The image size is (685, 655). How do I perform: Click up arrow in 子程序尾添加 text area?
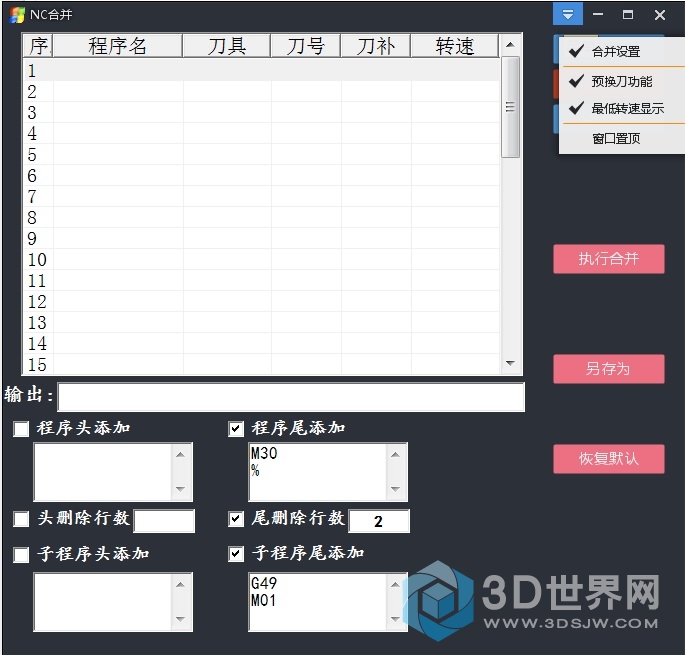coord(395,585)
